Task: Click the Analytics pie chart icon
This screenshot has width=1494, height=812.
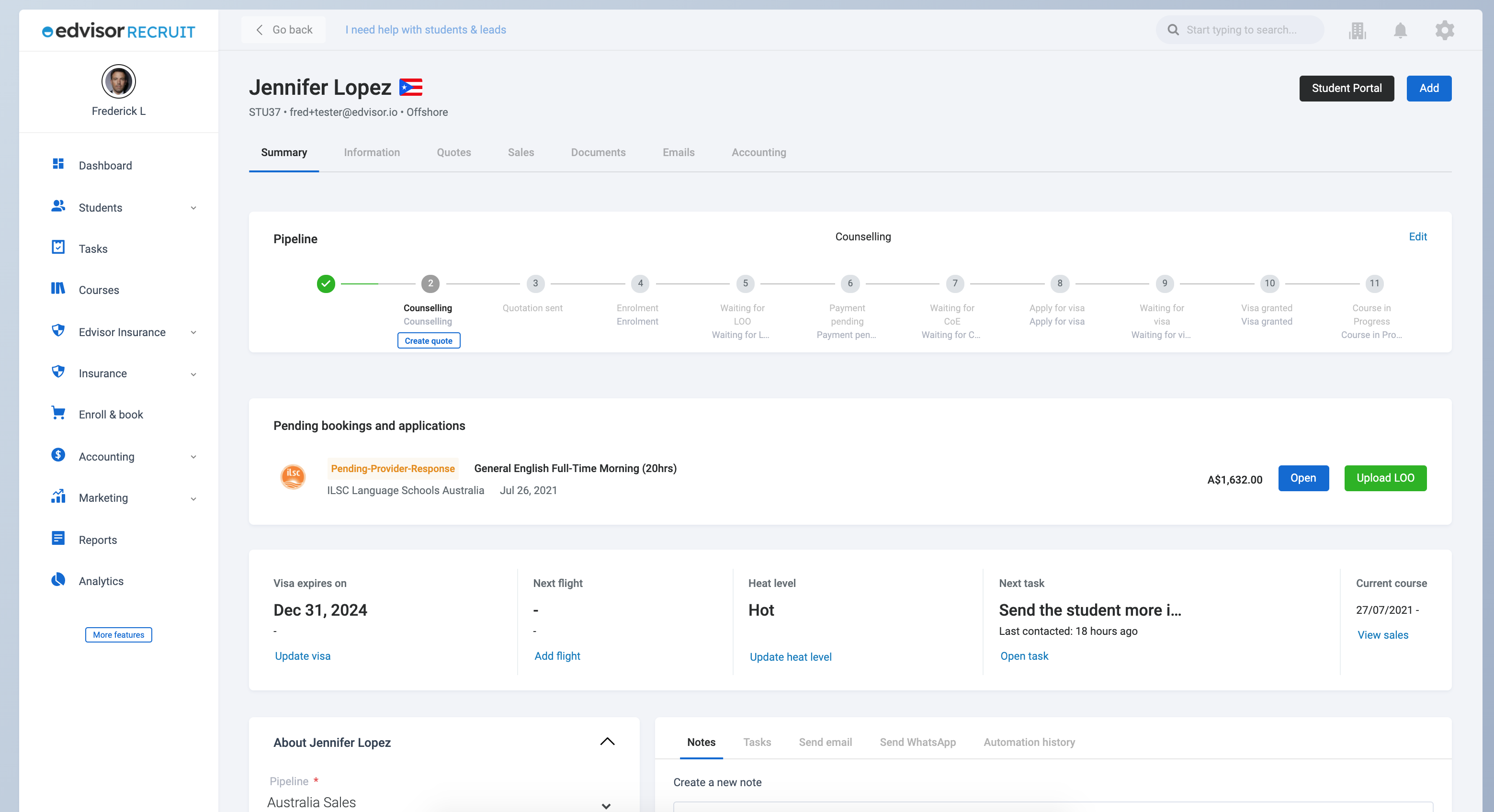Action: point(58,580)
